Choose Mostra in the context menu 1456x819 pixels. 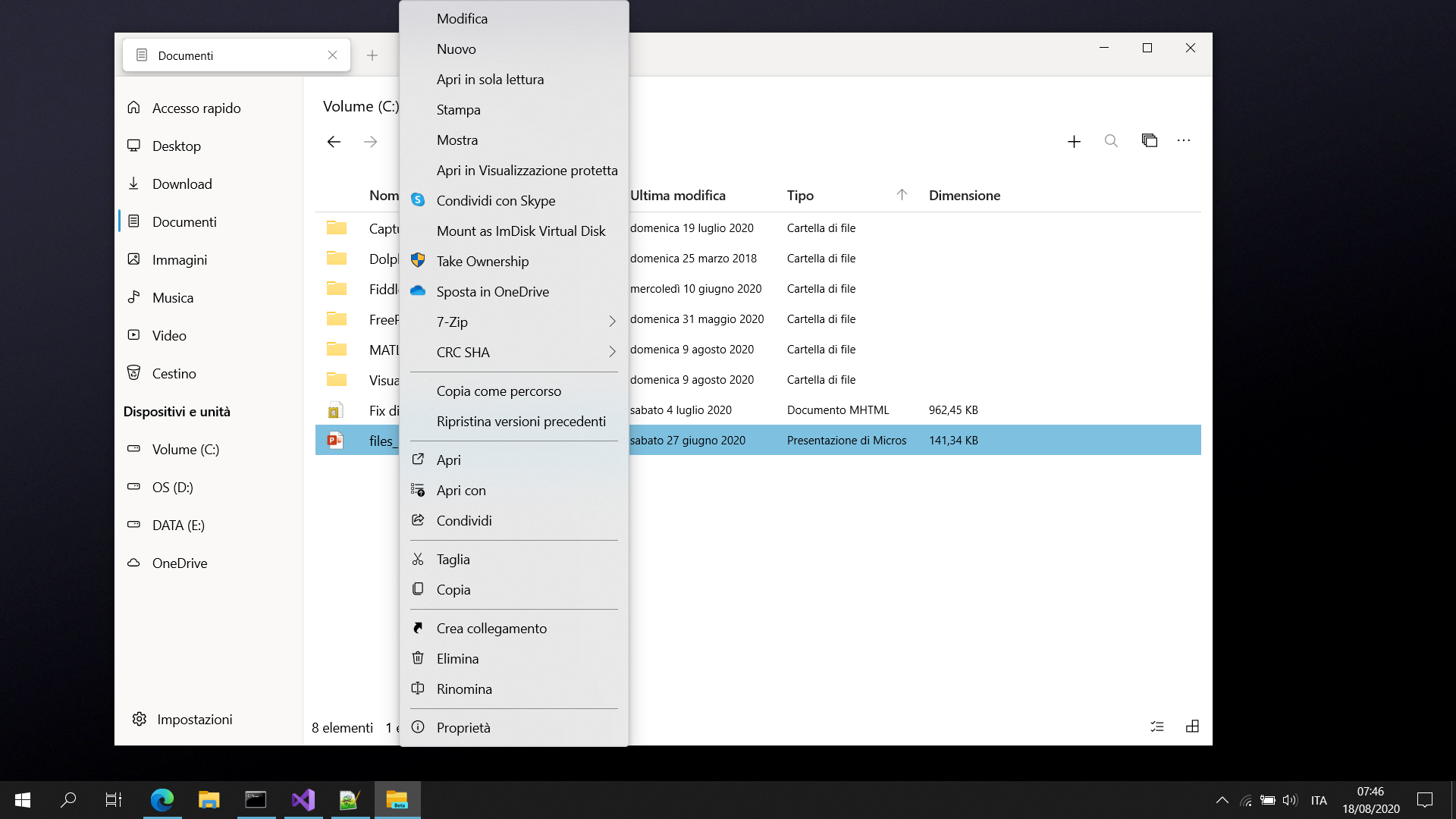pos(514,140)
